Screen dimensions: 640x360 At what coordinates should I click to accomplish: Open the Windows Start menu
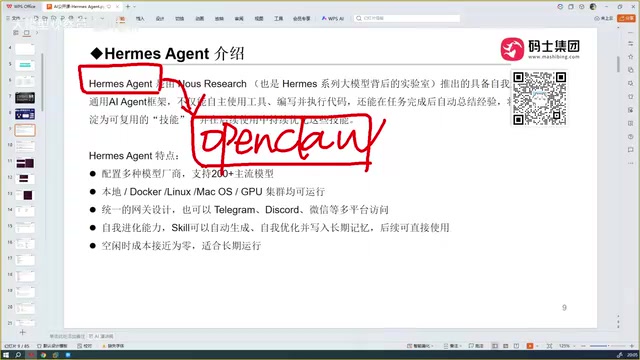click(6, 355)
